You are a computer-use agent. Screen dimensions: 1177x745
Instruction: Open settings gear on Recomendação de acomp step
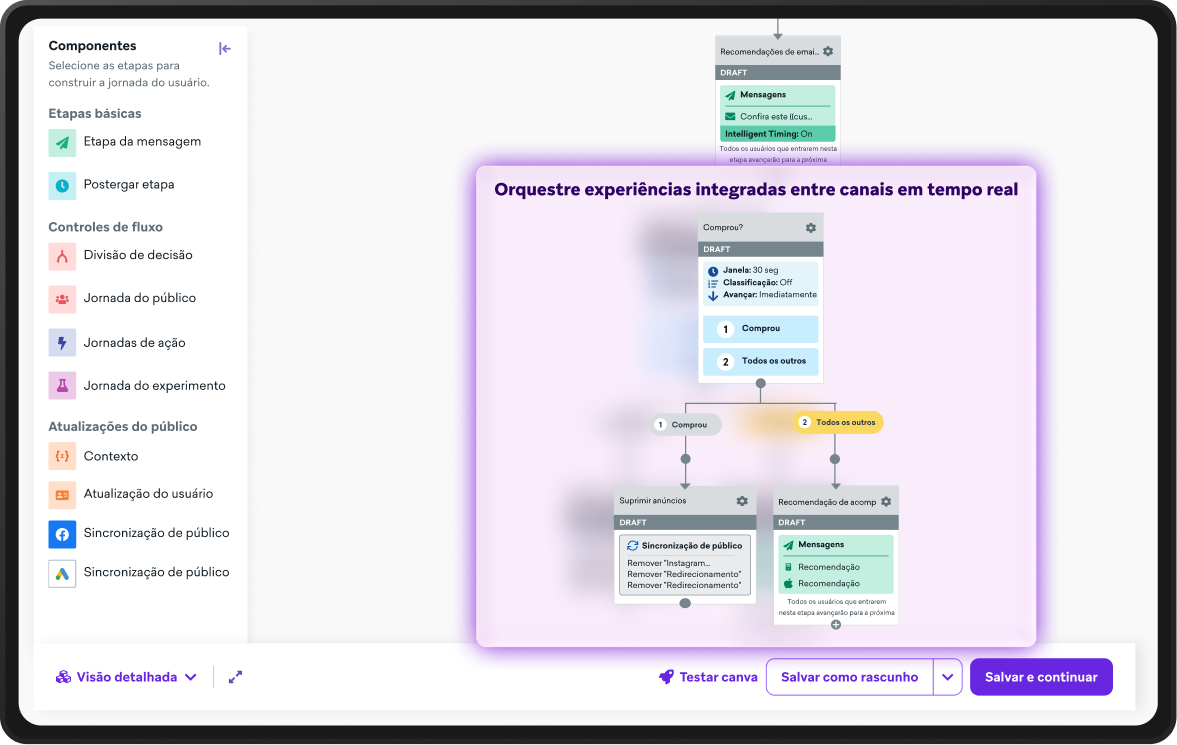pos(886,502)
